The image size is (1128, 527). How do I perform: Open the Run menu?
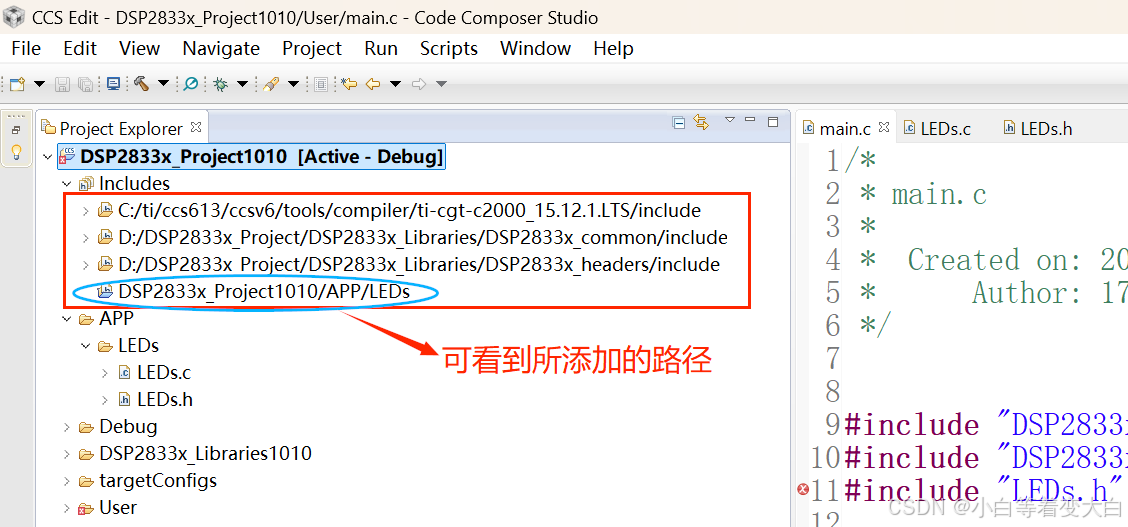coord(381,48)
